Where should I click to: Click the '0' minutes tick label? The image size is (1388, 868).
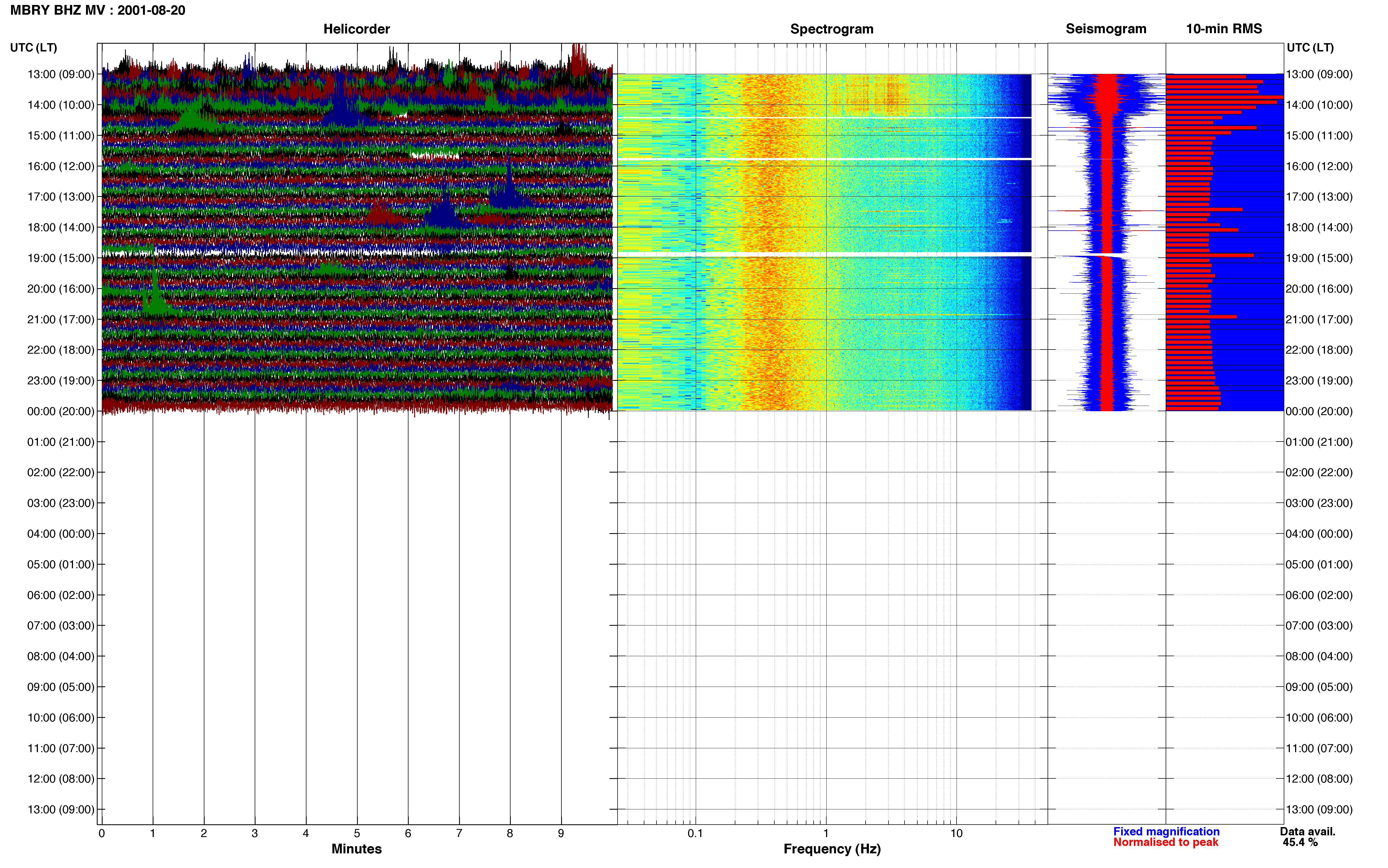(101, 833)
